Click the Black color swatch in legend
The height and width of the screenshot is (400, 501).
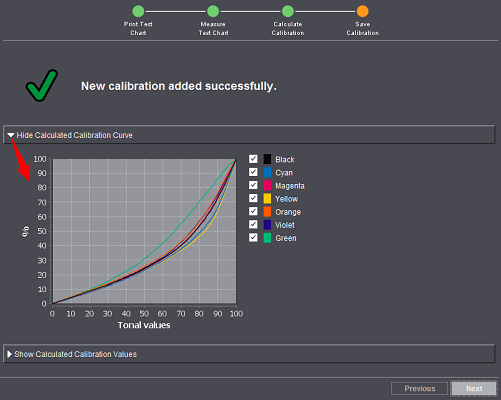(267, 159)
